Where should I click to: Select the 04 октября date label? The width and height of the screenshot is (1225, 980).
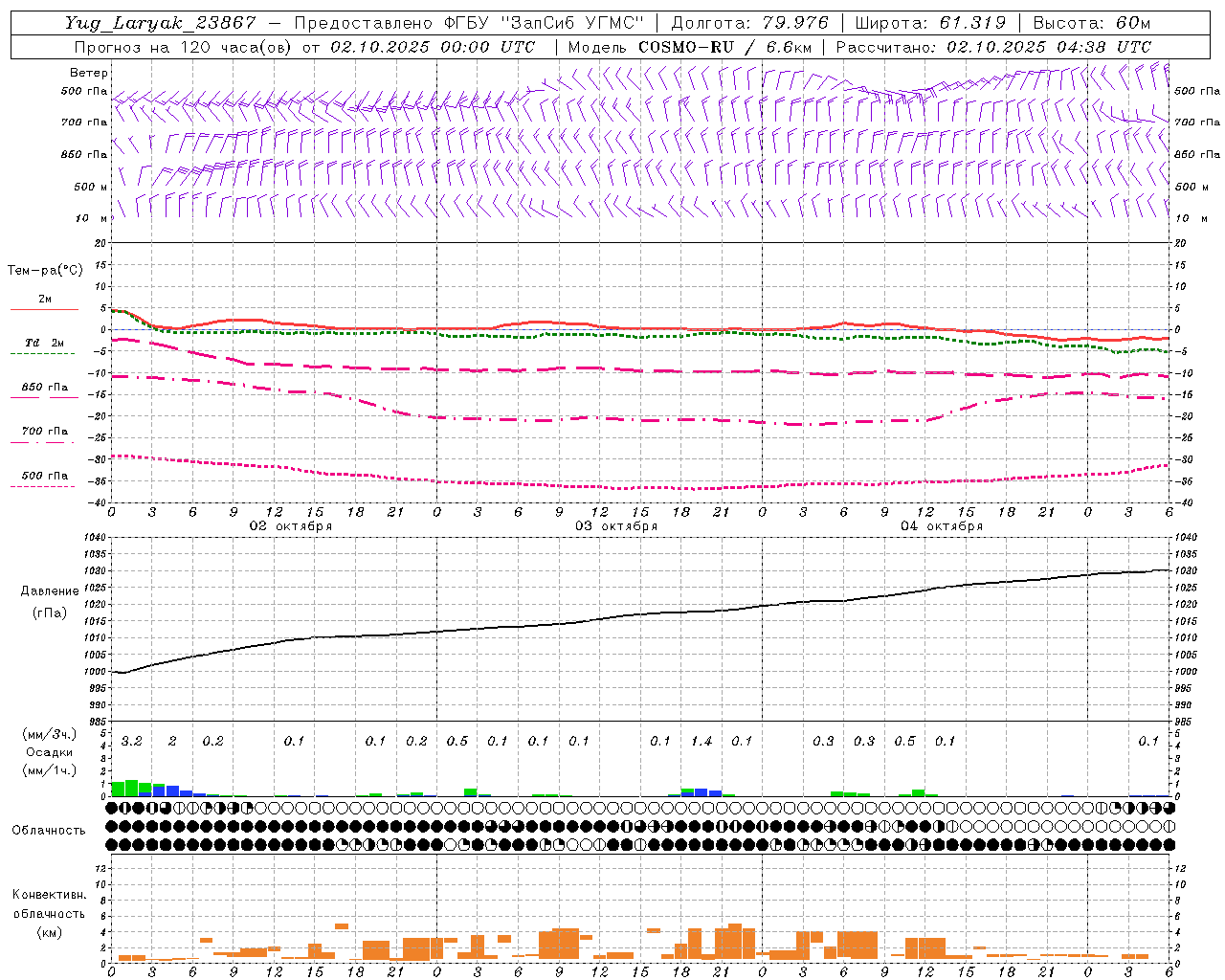pyautogui.click(x=942, y=526)
